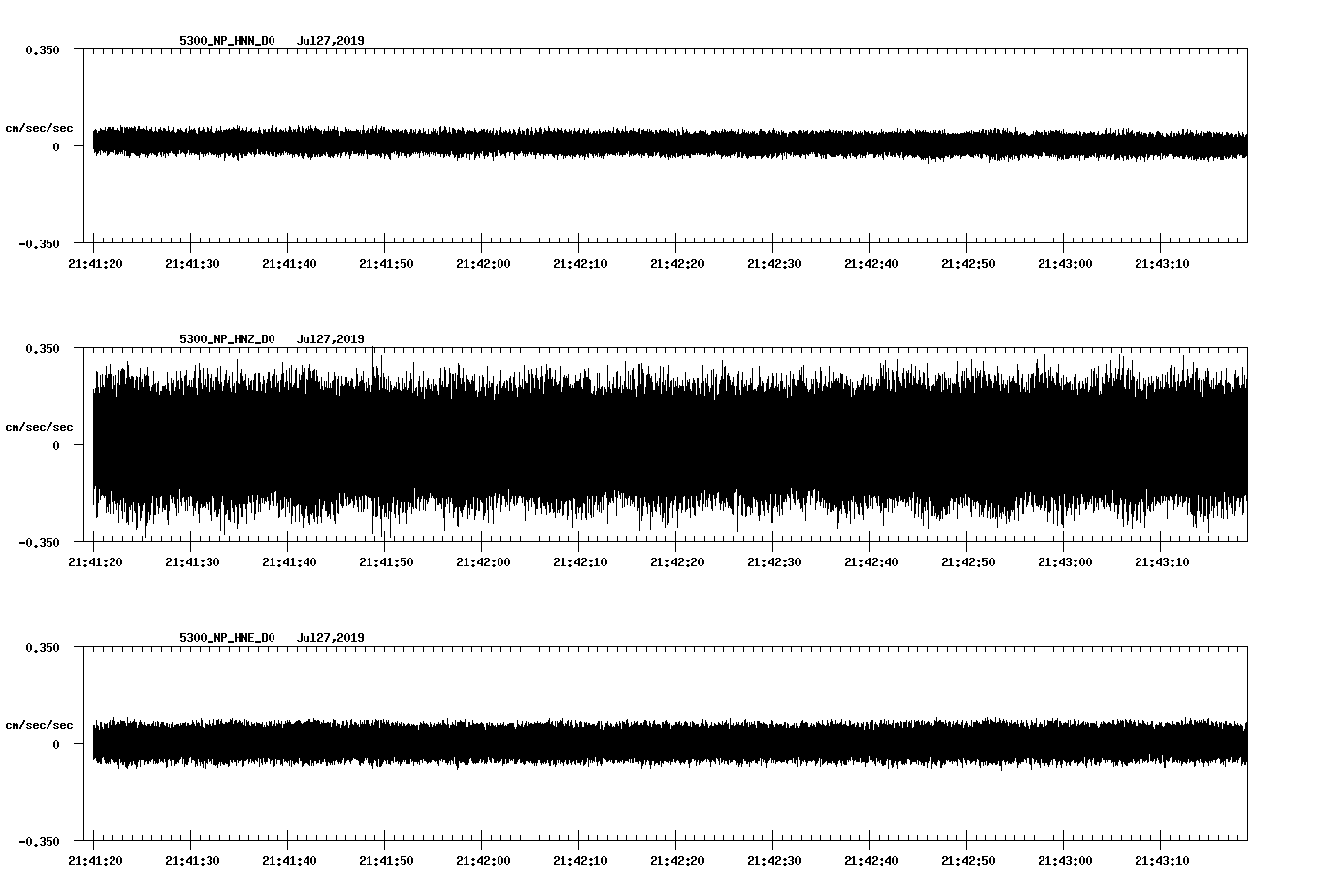Viewport: 1317px width, 896px height.
Task: Click 21:42:00 label under the HNN plot
Action: [x=483, y=264]
